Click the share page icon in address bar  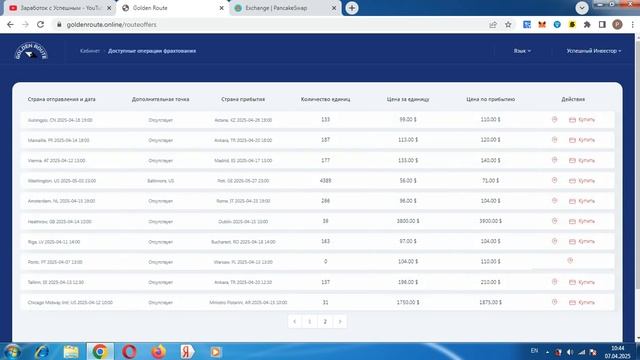[493, 24]
